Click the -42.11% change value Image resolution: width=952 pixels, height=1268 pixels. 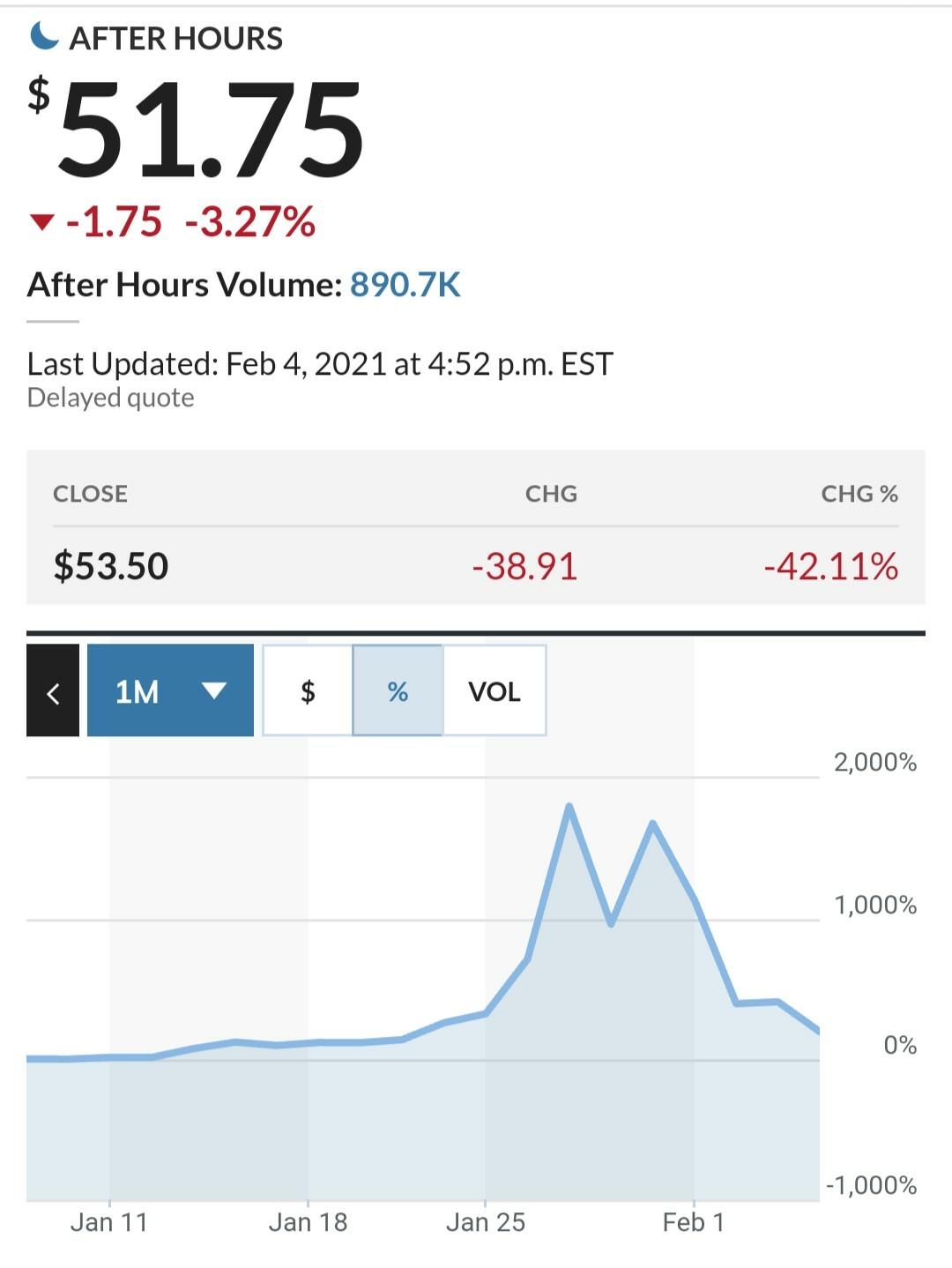point(831,566)
